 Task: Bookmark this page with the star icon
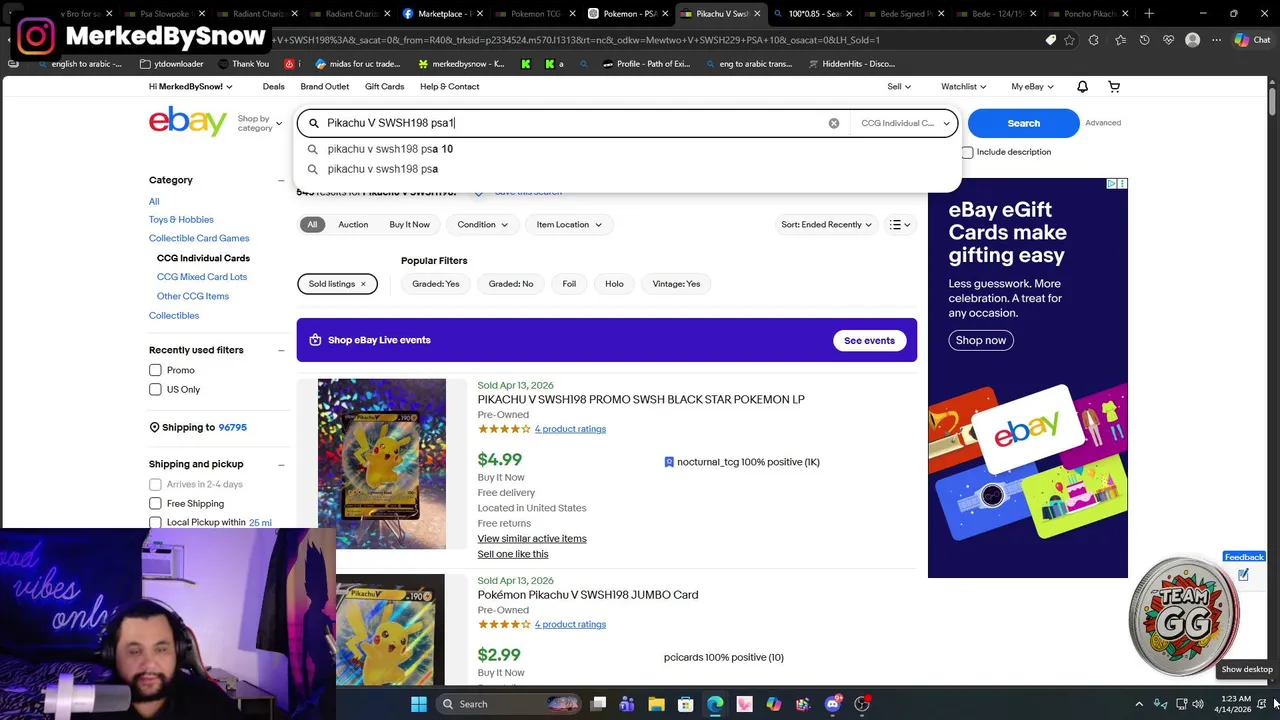click(1069, 40)
